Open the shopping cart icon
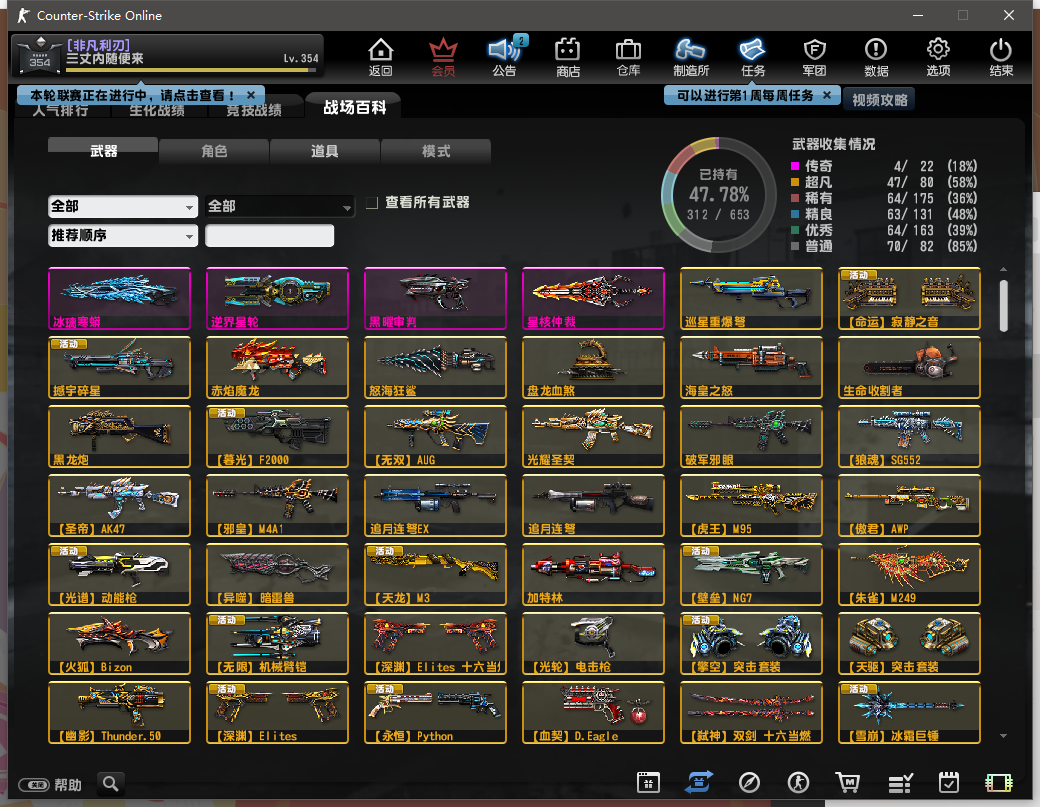 click(x=848, y=782)
